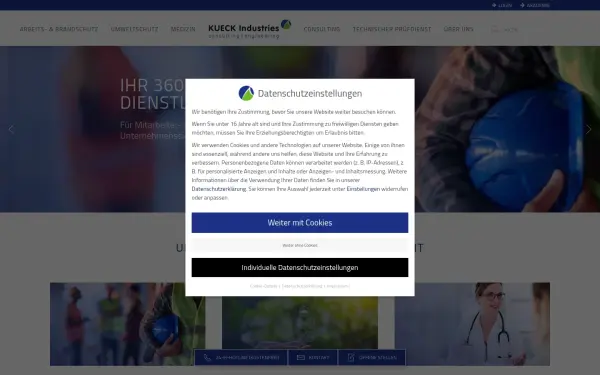Accept cookies via Weiter mit Cookies
This screenshot has width=600, height=375.
point(300,223)
